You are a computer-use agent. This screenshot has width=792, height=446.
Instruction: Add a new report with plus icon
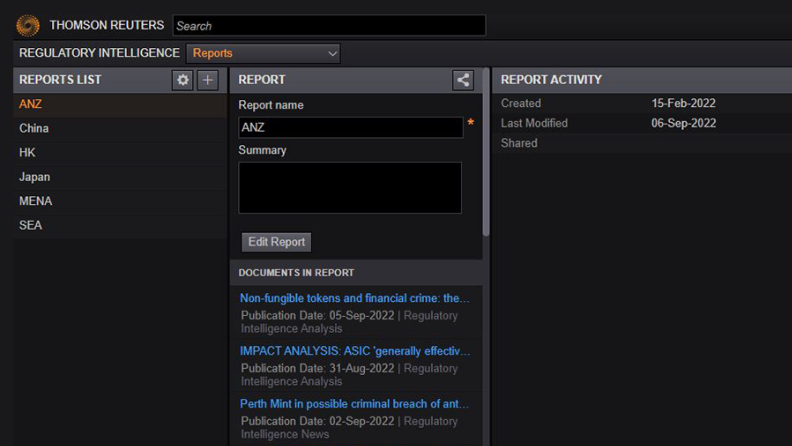click(208, 80)
